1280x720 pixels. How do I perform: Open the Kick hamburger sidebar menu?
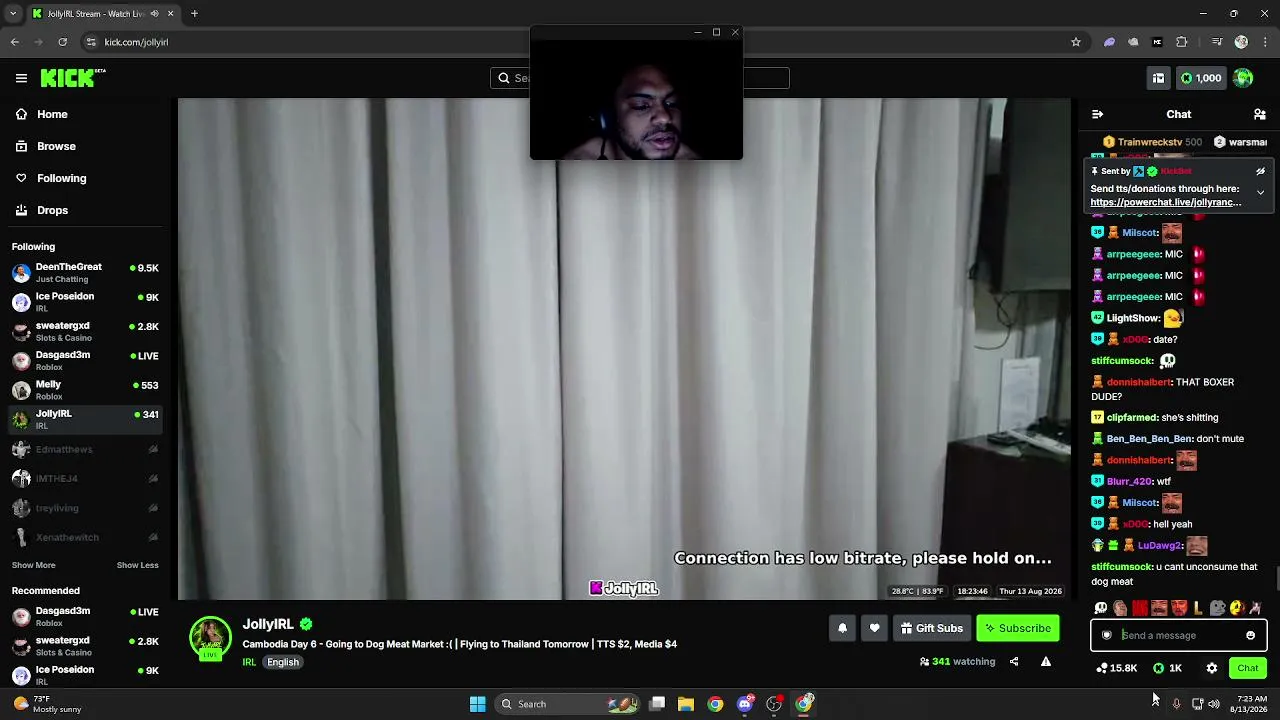click(x=21, y=78)
